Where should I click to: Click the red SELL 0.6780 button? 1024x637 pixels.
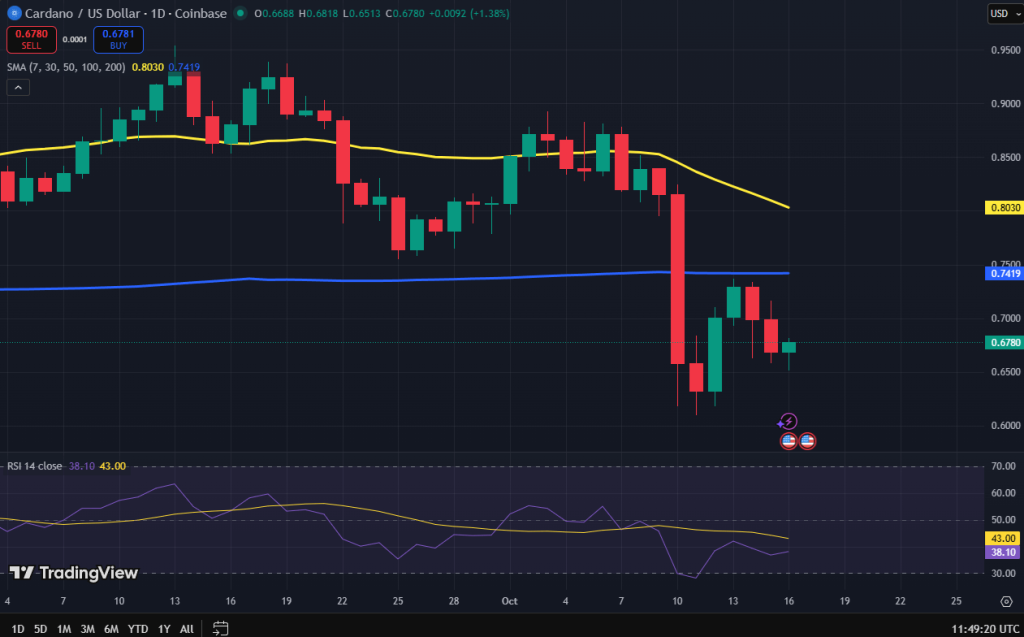pos(31,40)
